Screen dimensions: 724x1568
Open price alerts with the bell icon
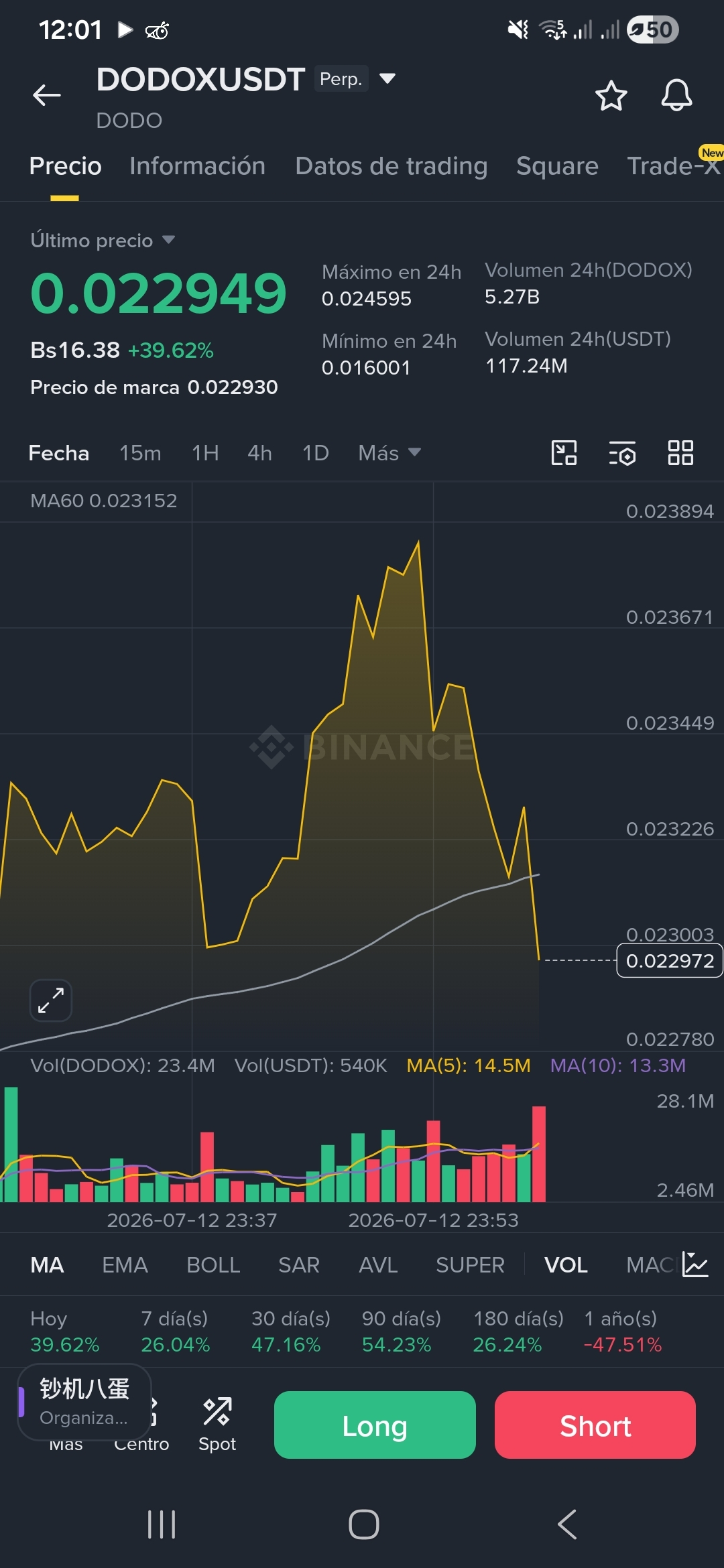click(x=676, y=95)
